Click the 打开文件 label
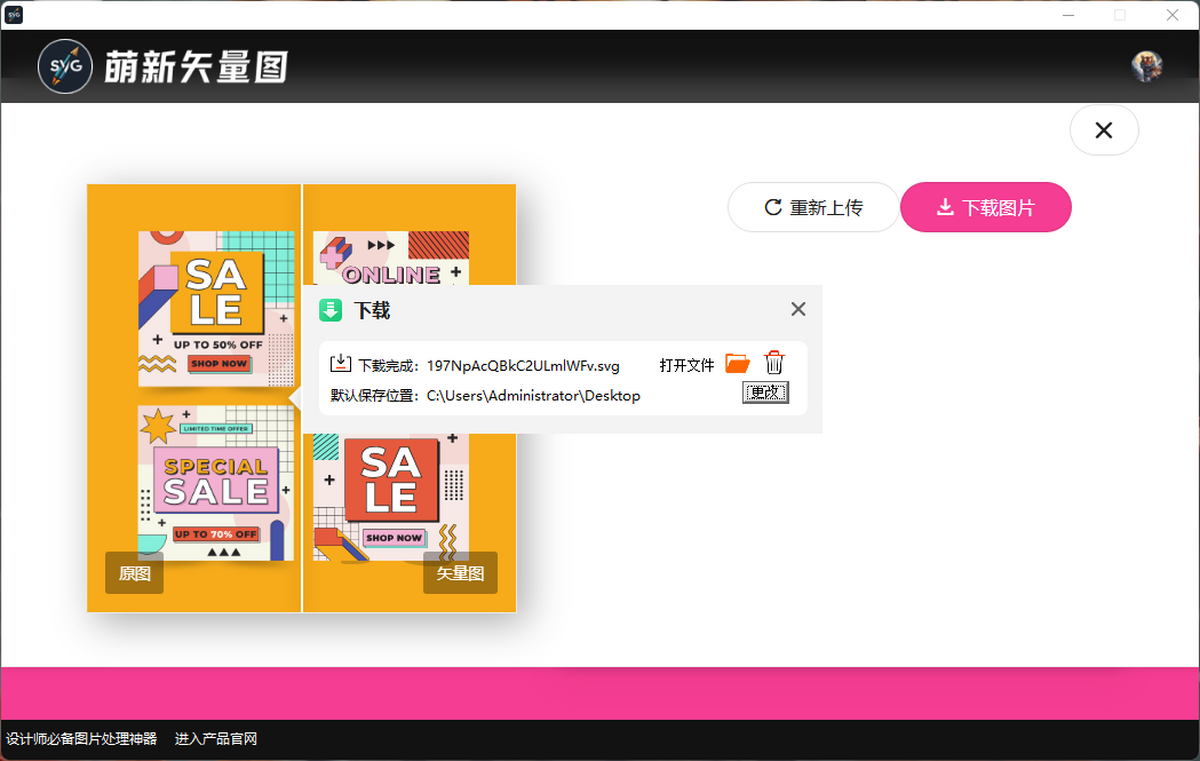Image resolution: width=1200 pixels, height=761 pixels. 687,365
